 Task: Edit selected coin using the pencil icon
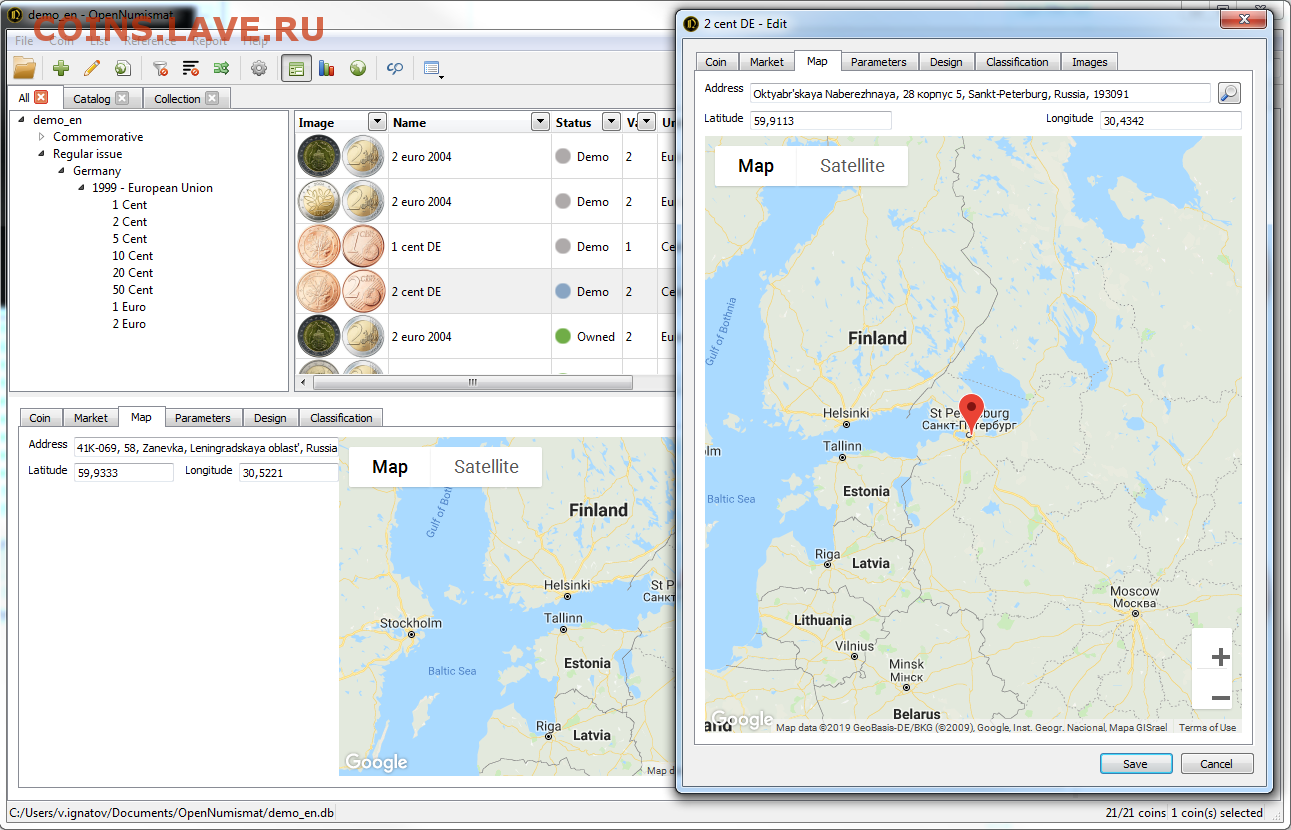coord(92,68)
